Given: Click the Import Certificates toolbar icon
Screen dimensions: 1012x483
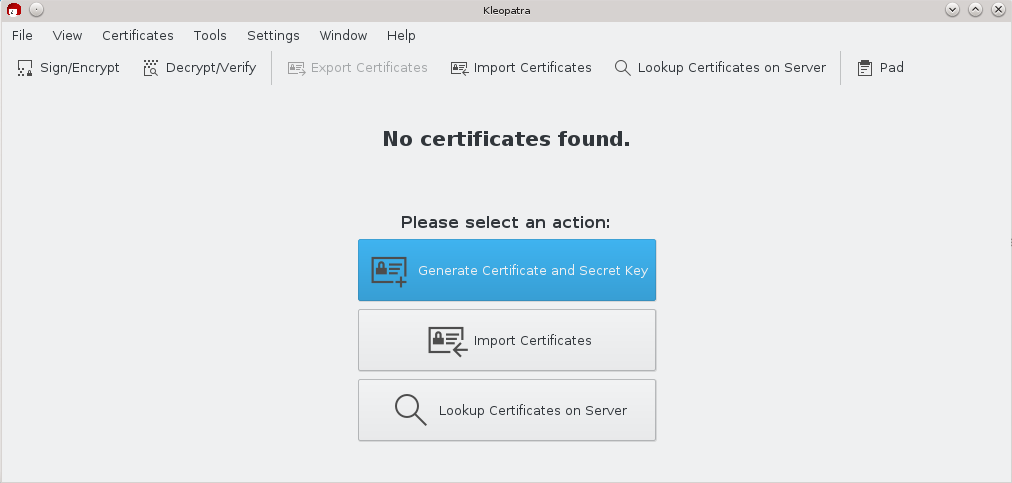Looking at the screenshot, I should pyautogui.click(x=459, y=68).
